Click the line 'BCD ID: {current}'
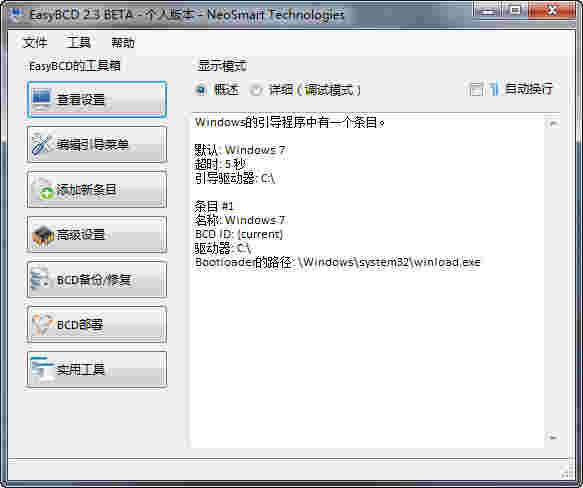Screen dimensions: 583x488 (x=239, y=234)
